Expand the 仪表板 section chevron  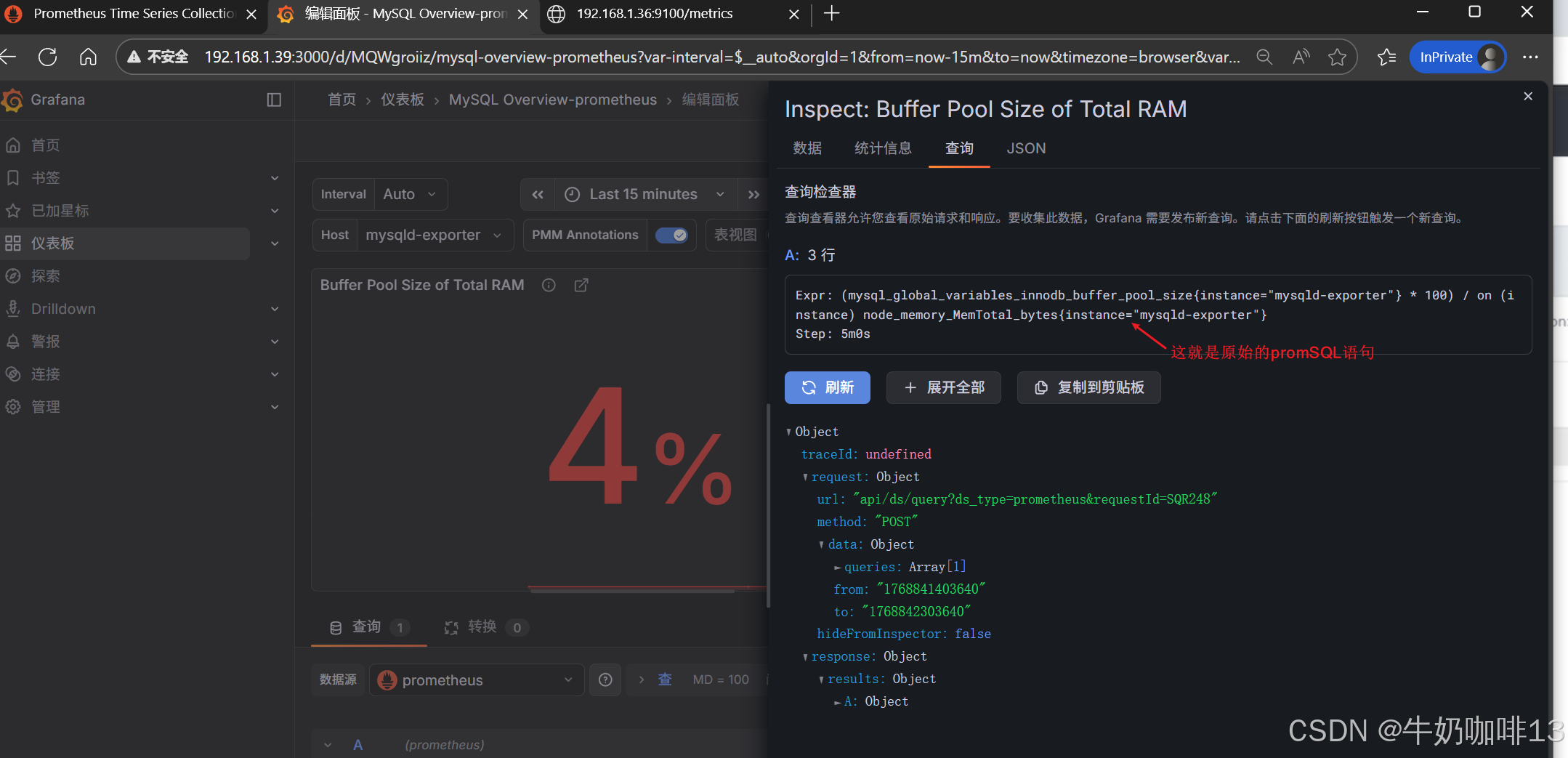pyautogui.click(x=275, y=243)
